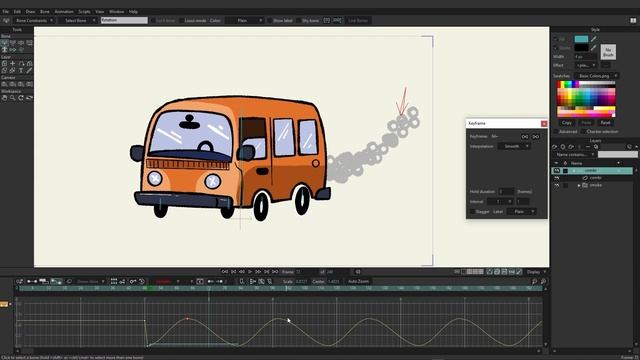Image resolution: width=640 pixels, height=360 pixels.
Task: Open the Label Plain dropdown in Keyframe dialog
Action: (521, 211)
